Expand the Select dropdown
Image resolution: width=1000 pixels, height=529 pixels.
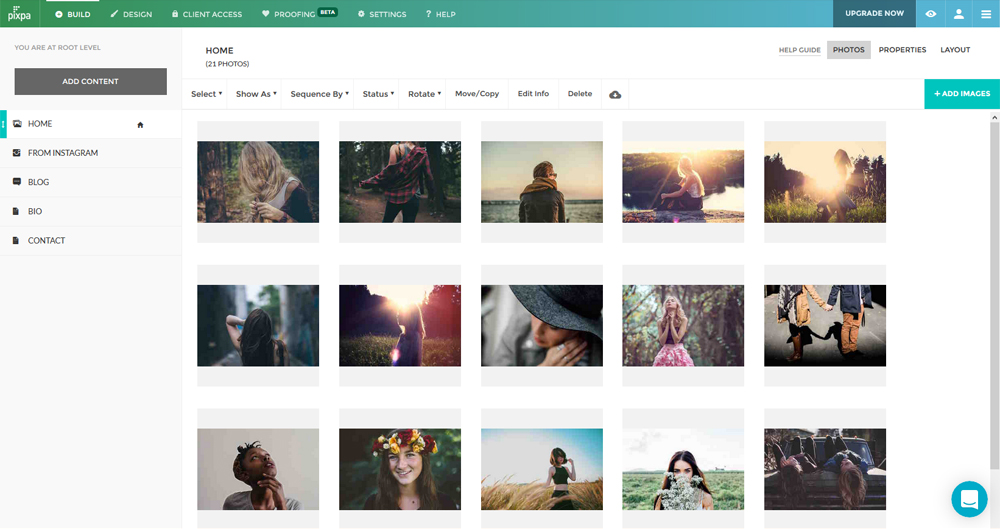click(x=207, y=94)
